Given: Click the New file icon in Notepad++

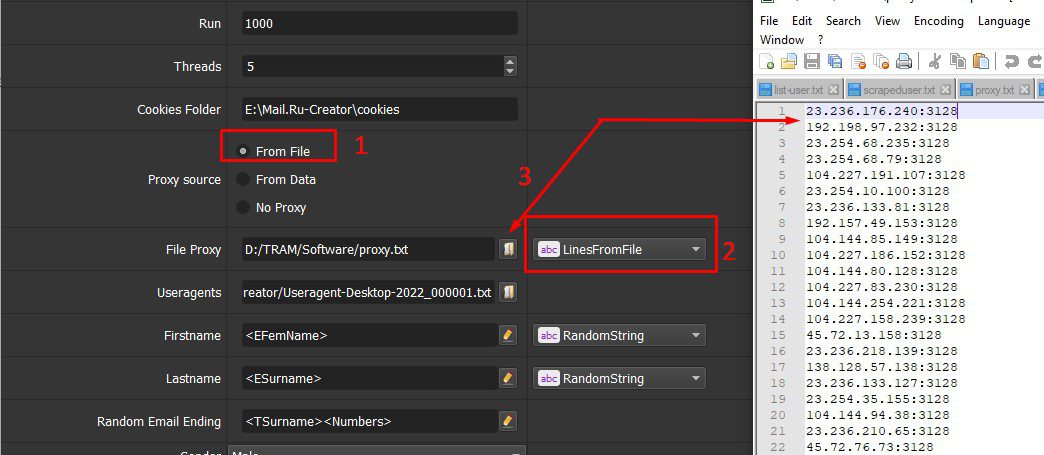Looking at the screenshot, I should pyautogui.click(x=766, y=61).
